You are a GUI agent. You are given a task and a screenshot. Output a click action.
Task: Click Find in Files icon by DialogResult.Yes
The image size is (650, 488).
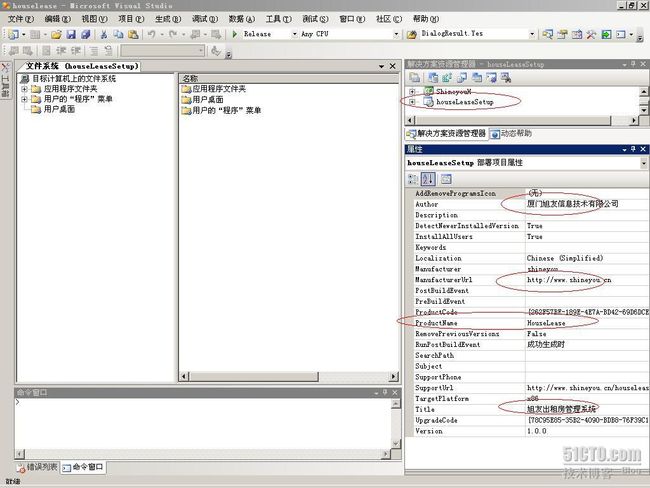(x=412, y=34)
